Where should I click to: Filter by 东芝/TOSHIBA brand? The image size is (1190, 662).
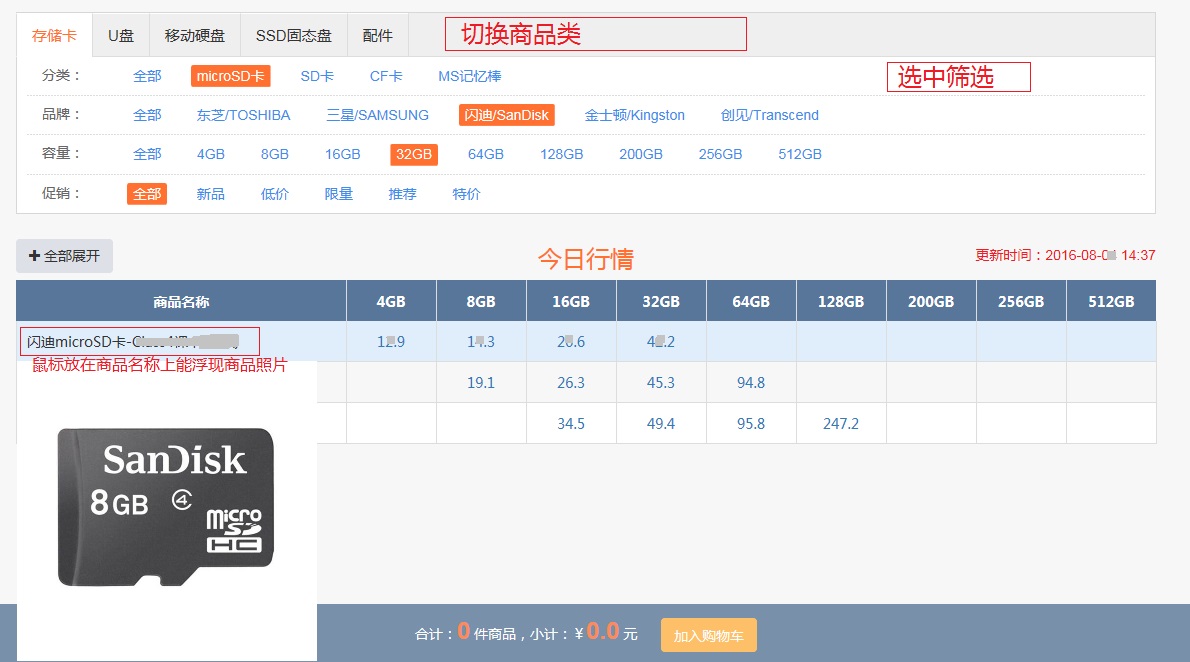243,115
